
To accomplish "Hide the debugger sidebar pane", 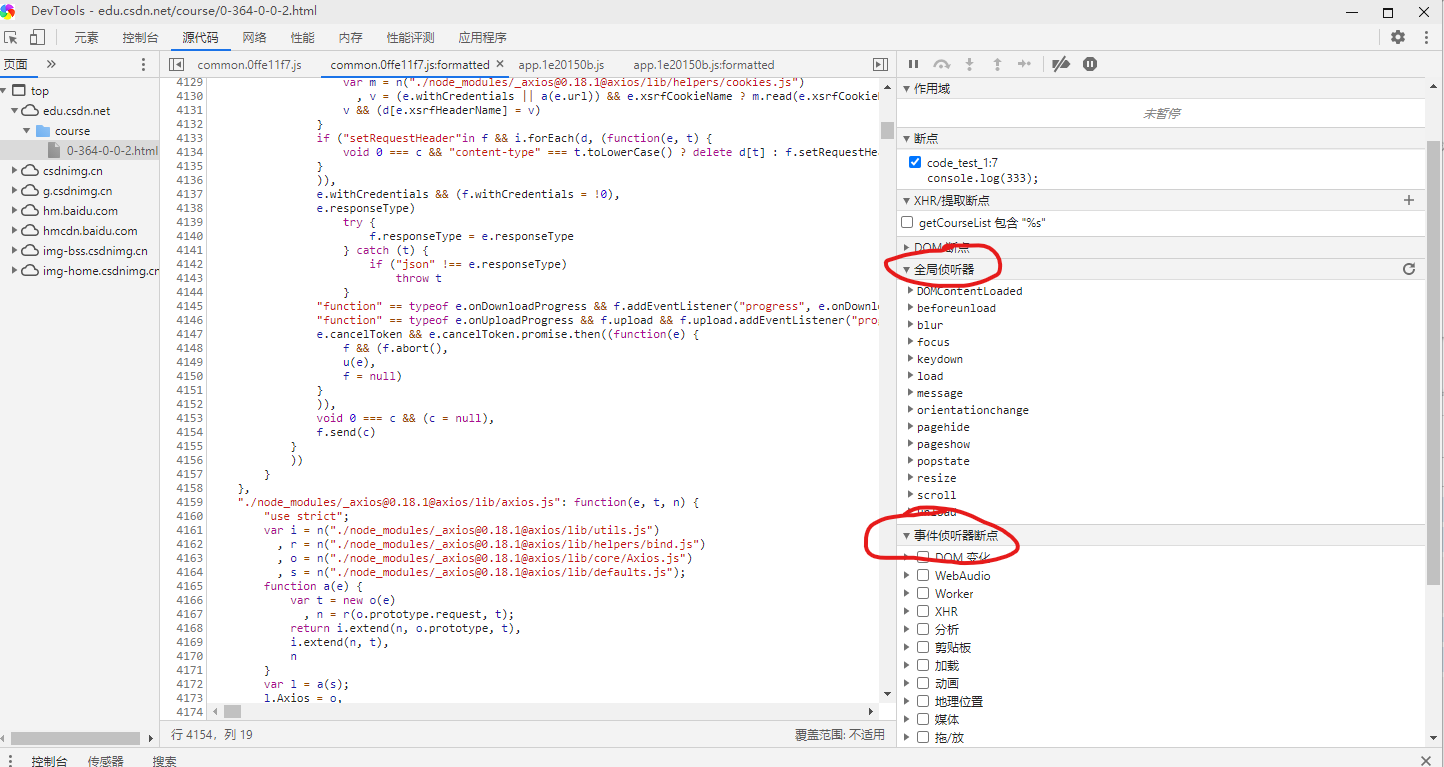I will (880, 64).
